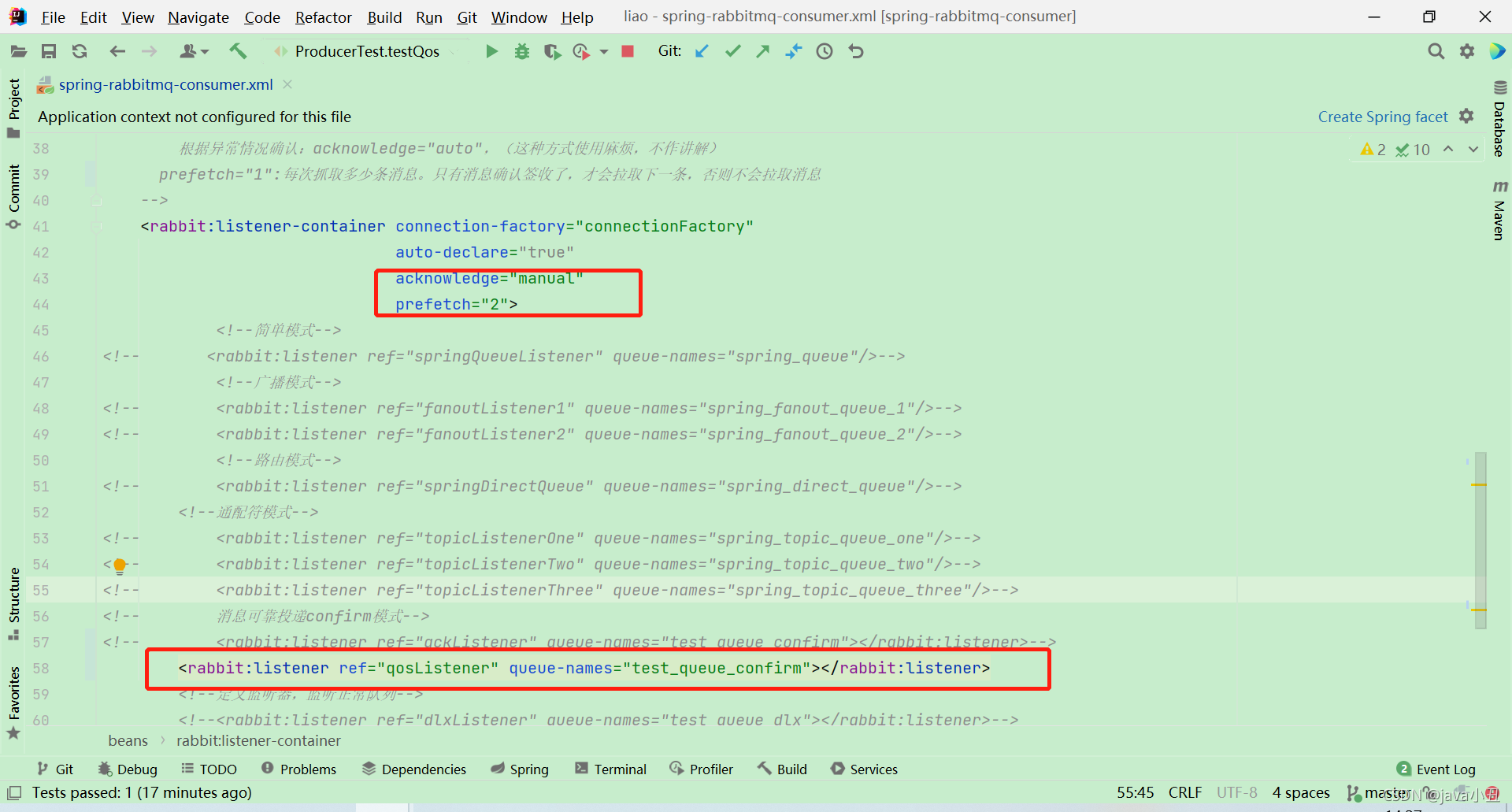Open the Commit tool window
The width and height of the screenshot is (1512, 812).
click(13, 197)
